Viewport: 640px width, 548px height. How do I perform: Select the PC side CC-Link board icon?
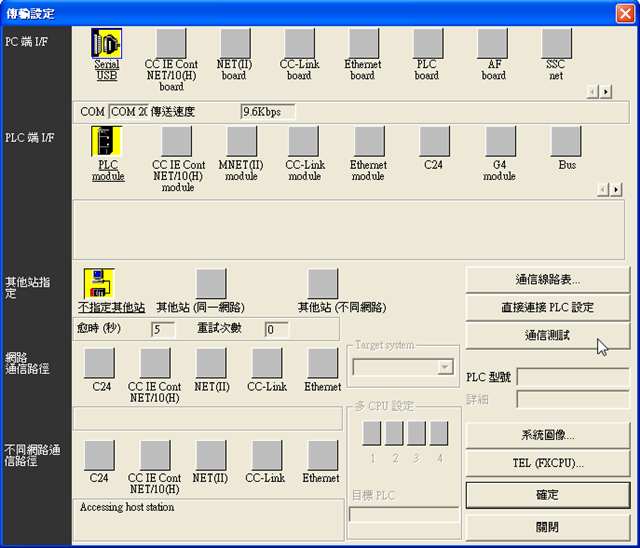298,44
